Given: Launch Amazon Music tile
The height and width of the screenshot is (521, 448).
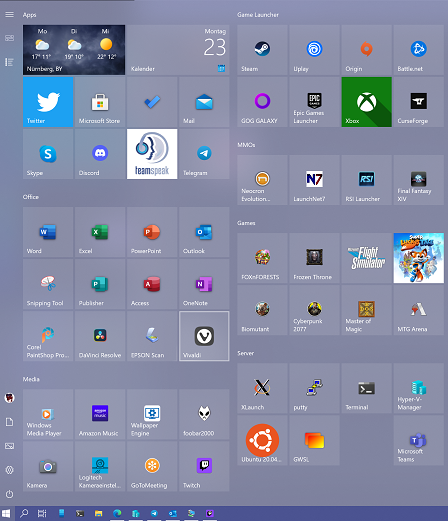Looking at the screenshot, I should [100, 414].
